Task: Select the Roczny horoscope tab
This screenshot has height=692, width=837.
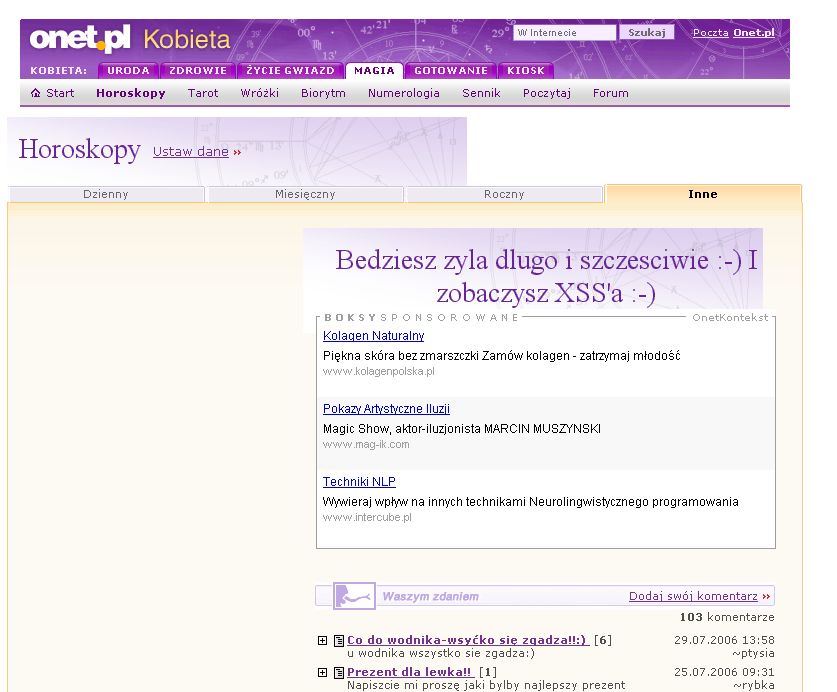Action: click(504, 194)
